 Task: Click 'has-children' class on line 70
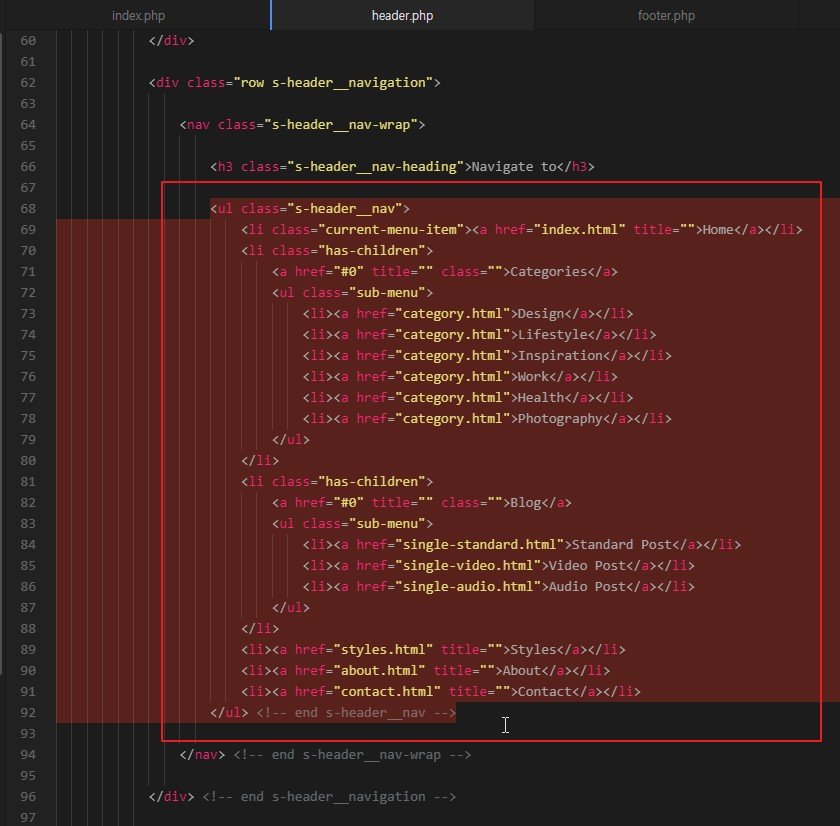pyautogui.click(x=371, y=251)
